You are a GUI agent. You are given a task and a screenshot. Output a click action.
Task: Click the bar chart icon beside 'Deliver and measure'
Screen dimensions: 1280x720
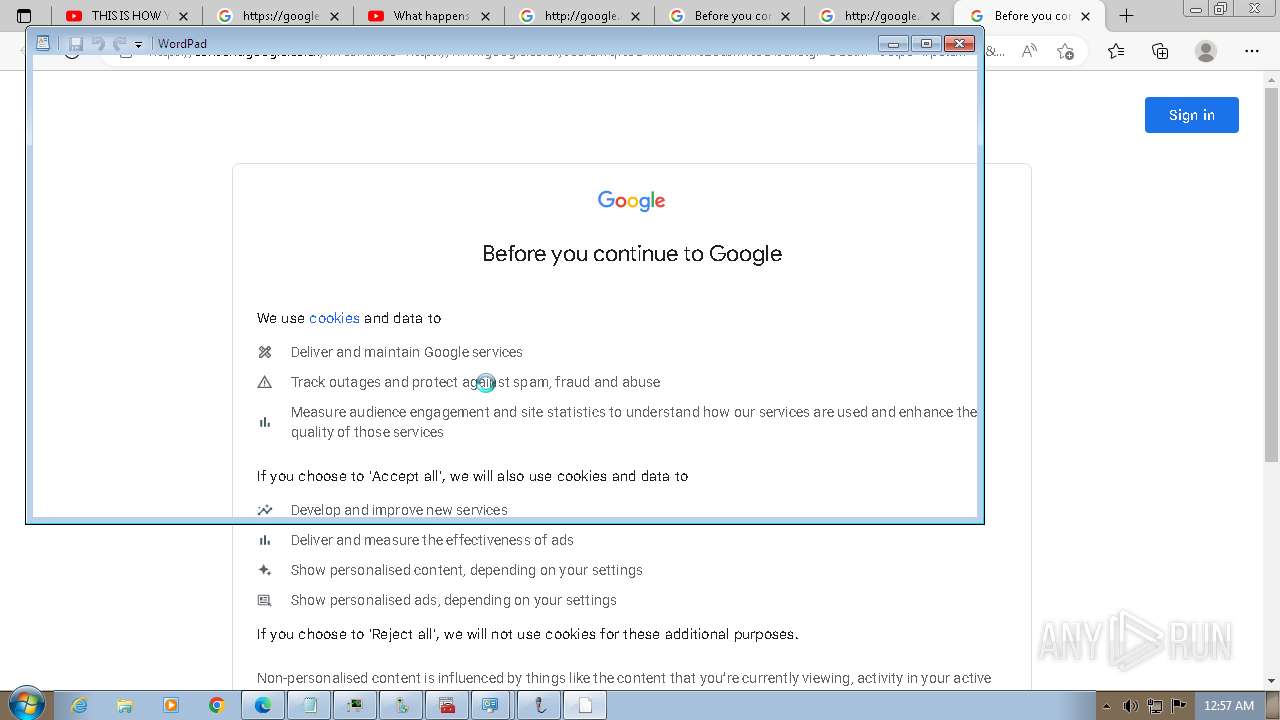(265, 540)
